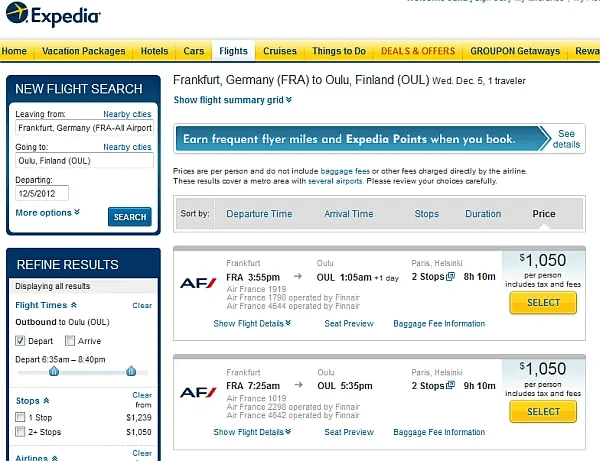
Task: Check the Depart checkbox
Action: point(20,340)
